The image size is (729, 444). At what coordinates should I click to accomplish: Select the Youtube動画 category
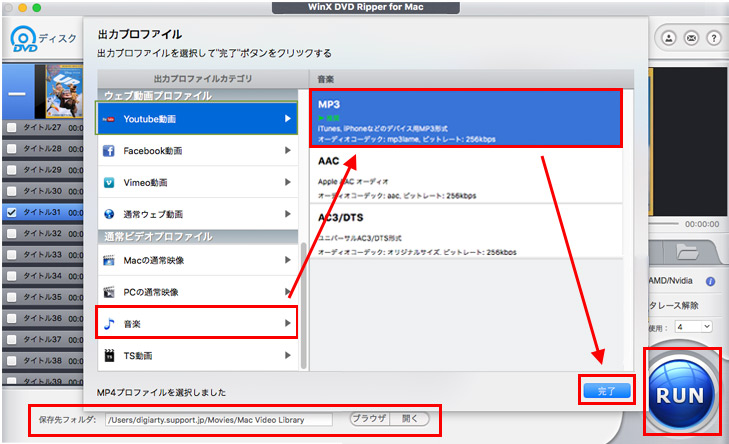point(198,119)
